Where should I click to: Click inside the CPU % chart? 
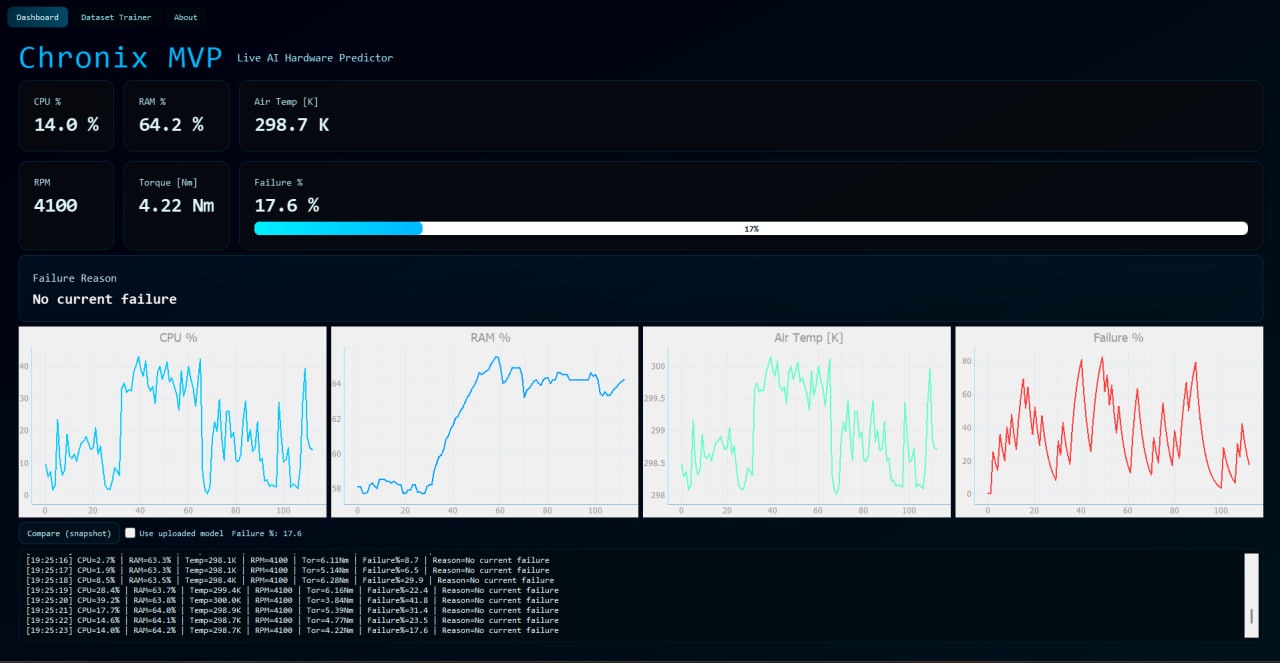(x=172, y=420)
